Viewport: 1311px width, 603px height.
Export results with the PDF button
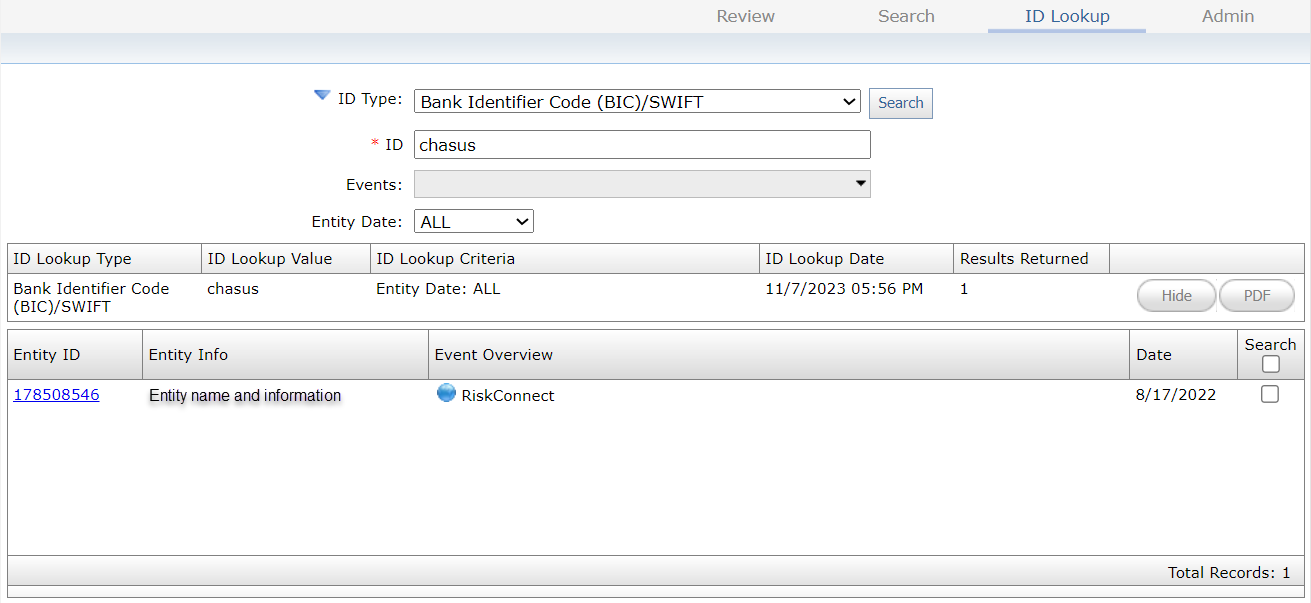(1257, 296)
